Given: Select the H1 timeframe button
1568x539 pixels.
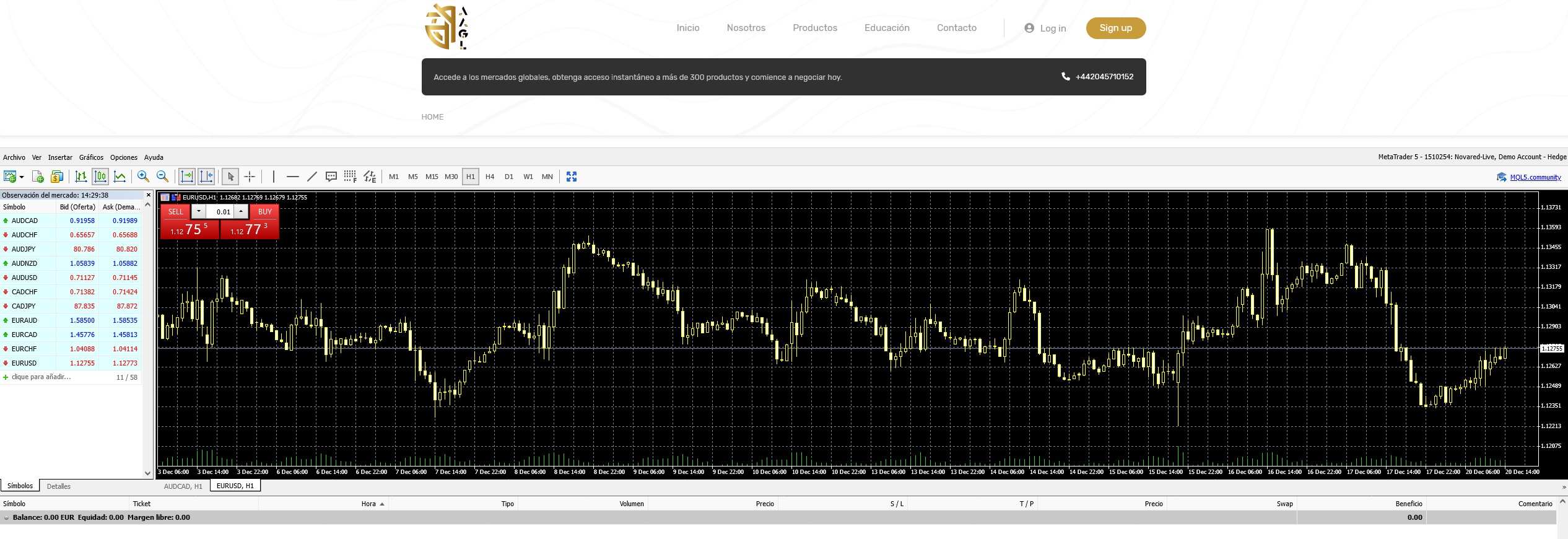Looking at the screenshot, I should (471, 177).
